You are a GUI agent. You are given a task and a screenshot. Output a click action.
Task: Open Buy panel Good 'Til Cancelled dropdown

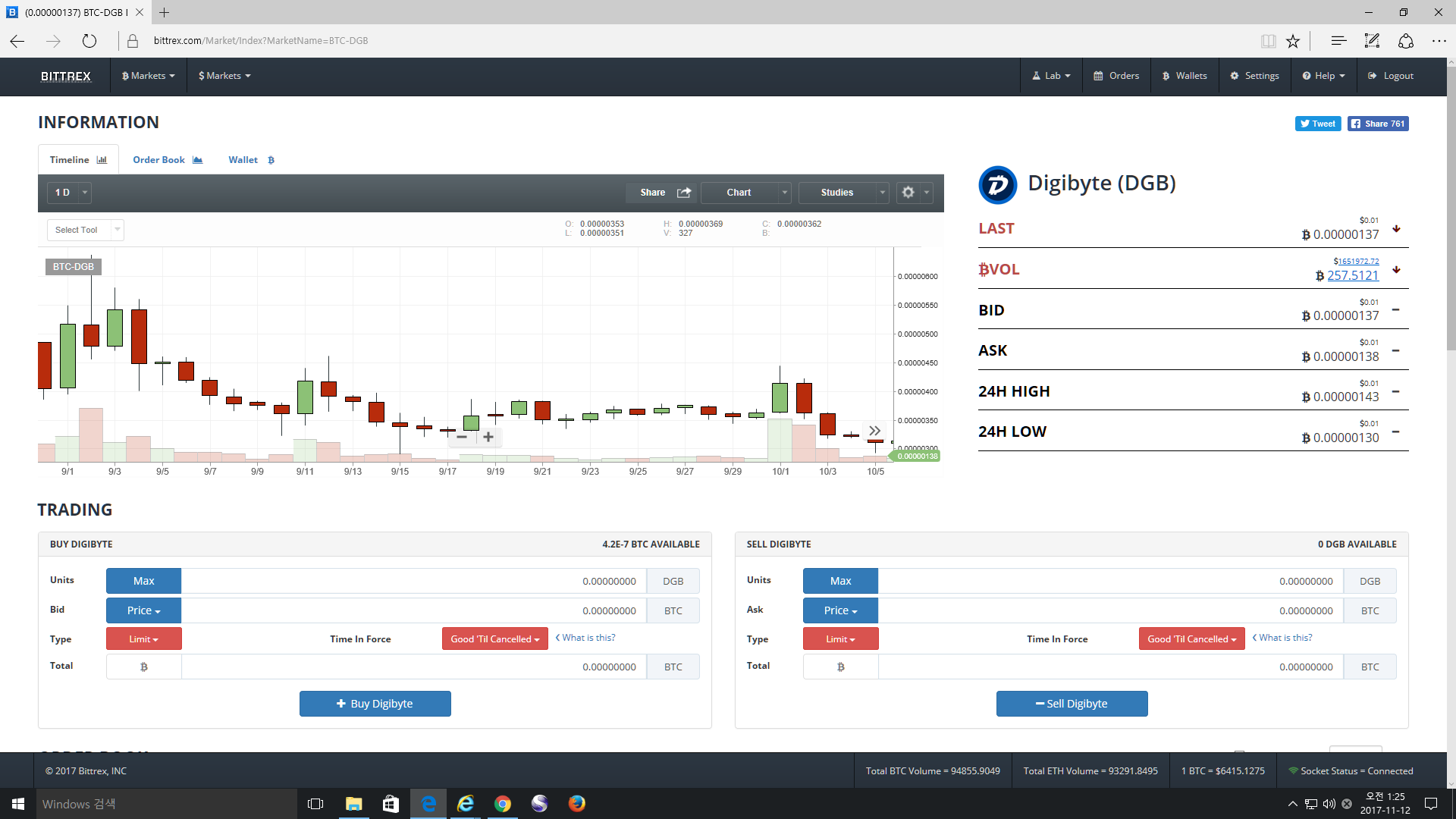[x=494, y=639]
